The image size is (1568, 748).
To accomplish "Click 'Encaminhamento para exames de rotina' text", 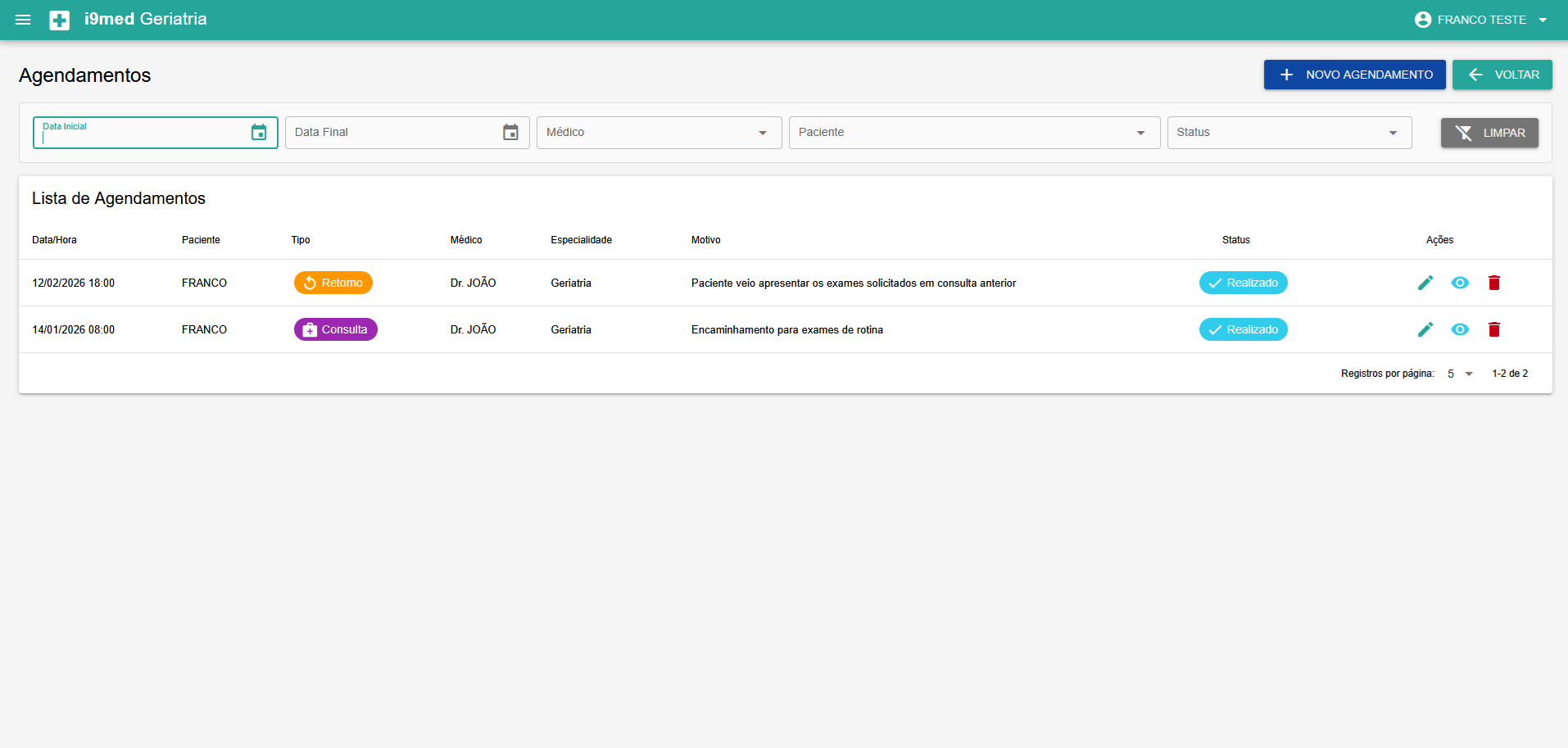I will 787,329.
